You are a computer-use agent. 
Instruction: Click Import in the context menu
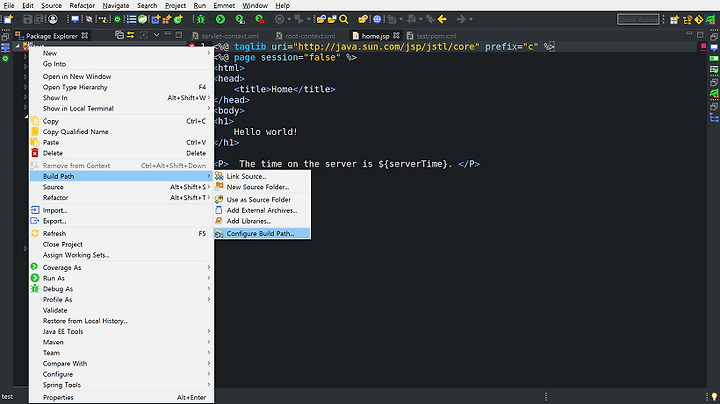click(122, 210)
